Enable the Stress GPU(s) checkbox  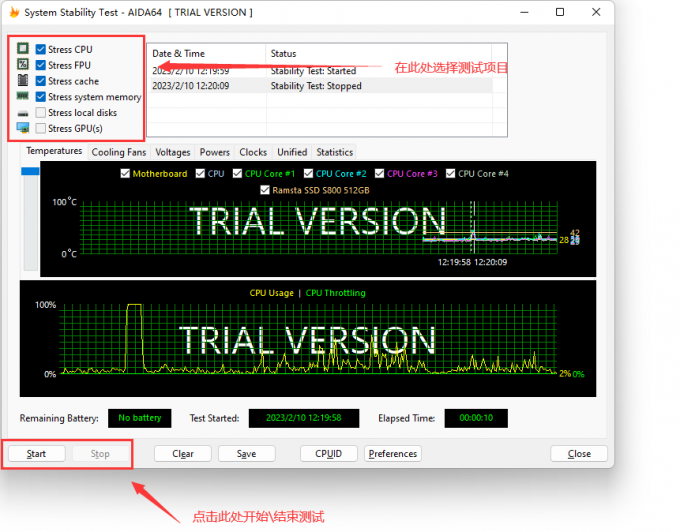pos(40,128)
